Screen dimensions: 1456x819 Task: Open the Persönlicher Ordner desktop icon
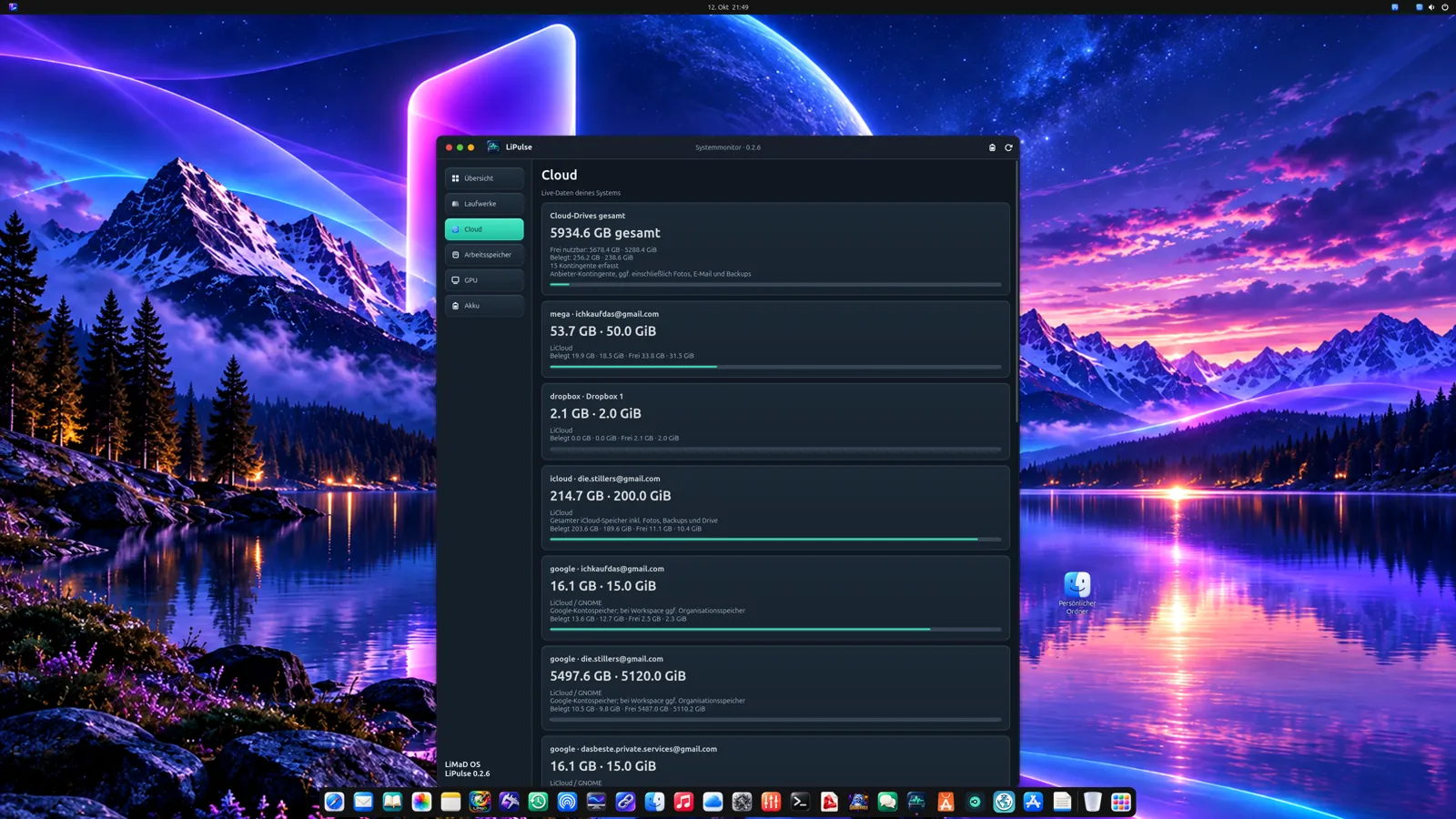[1077, 592]
